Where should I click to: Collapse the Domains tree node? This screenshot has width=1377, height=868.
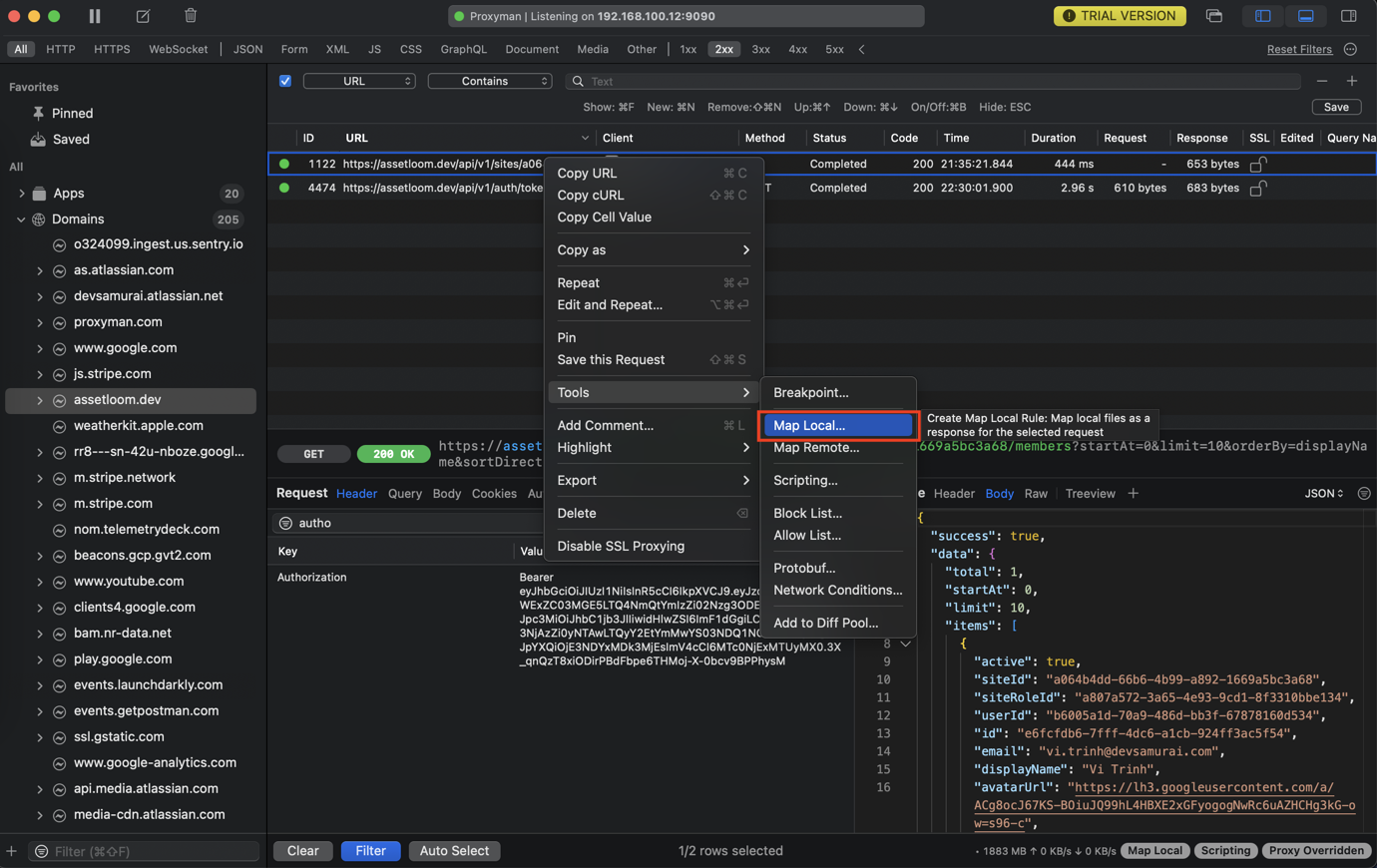click(x=22, y=218)
